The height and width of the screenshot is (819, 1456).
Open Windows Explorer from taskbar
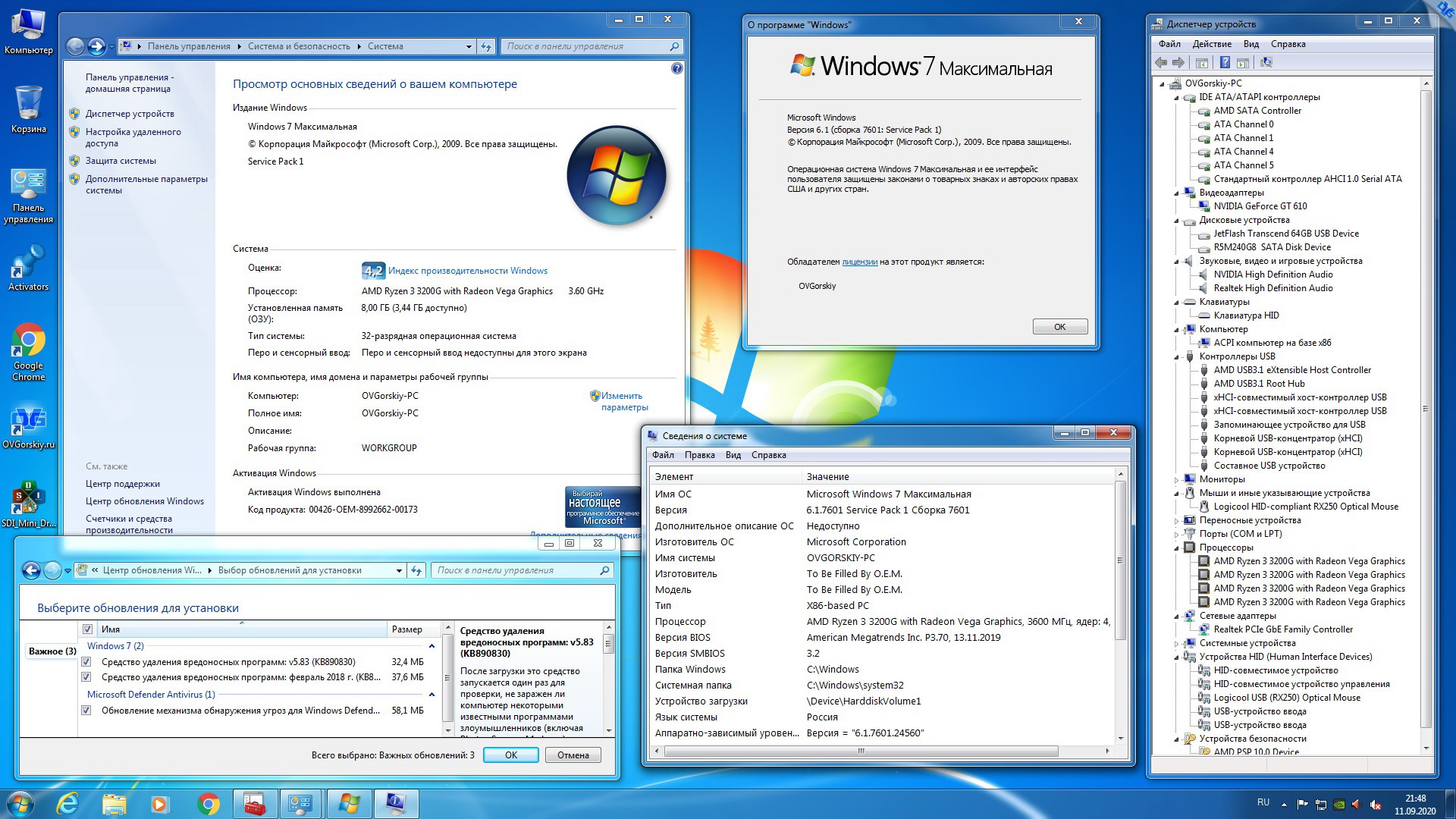click(x=114, y=804)
